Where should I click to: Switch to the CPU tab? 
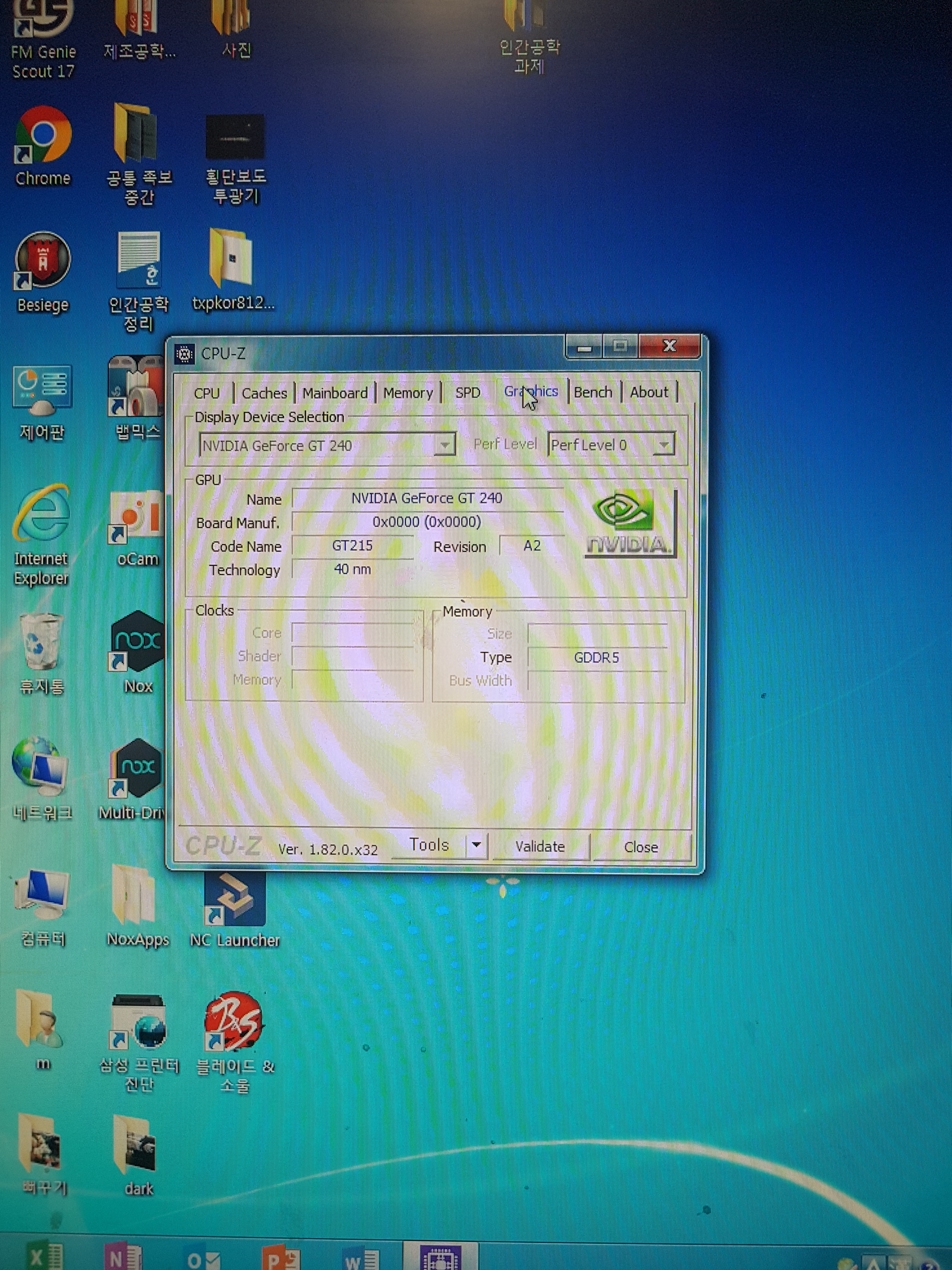point(207,393)
